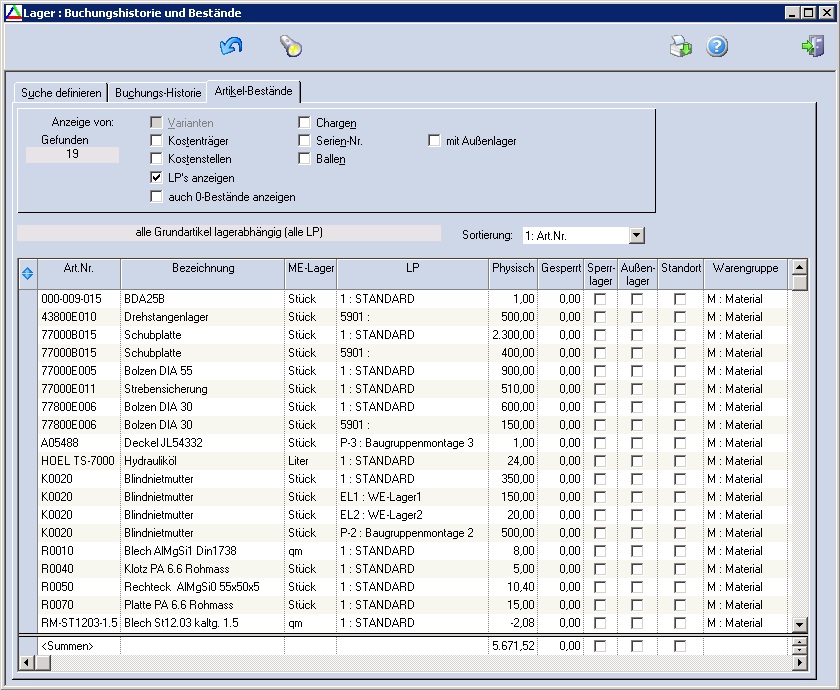Click the application logo in title bar
Screen dimensions: 840x690
[12, 13]
